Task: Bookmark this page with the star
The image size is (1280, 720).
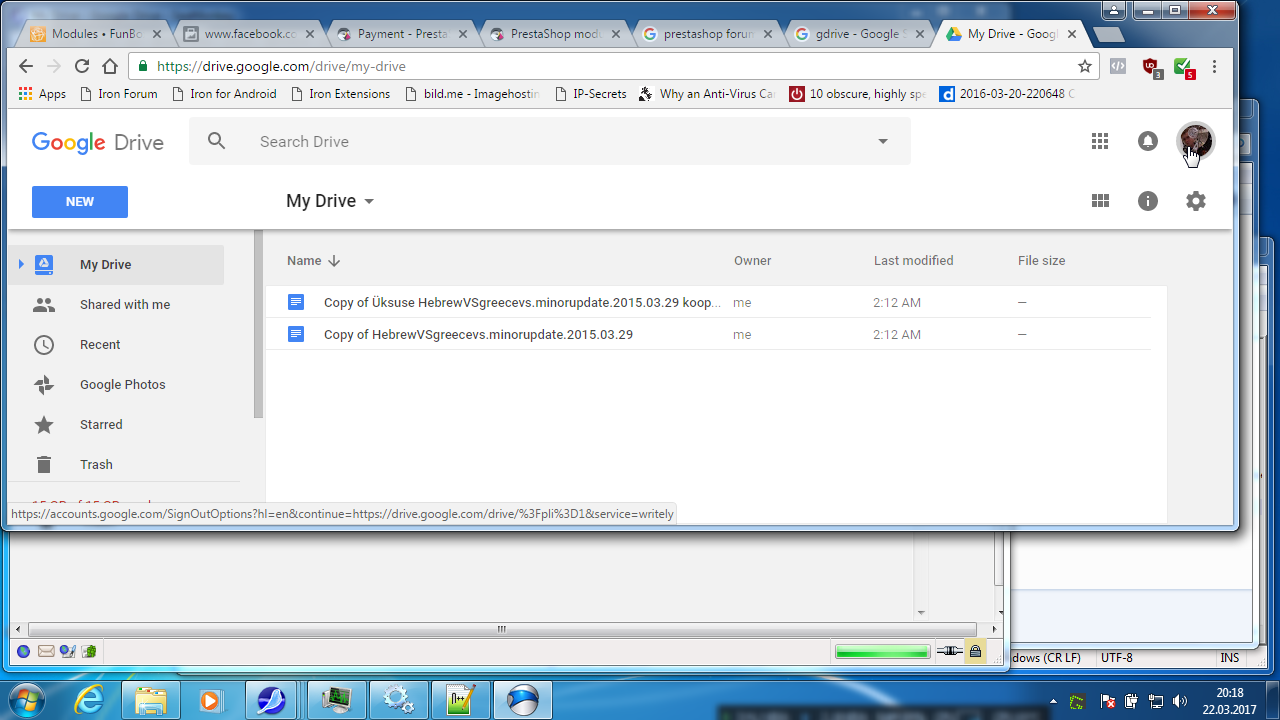Action: click(x=1085, y=66)
